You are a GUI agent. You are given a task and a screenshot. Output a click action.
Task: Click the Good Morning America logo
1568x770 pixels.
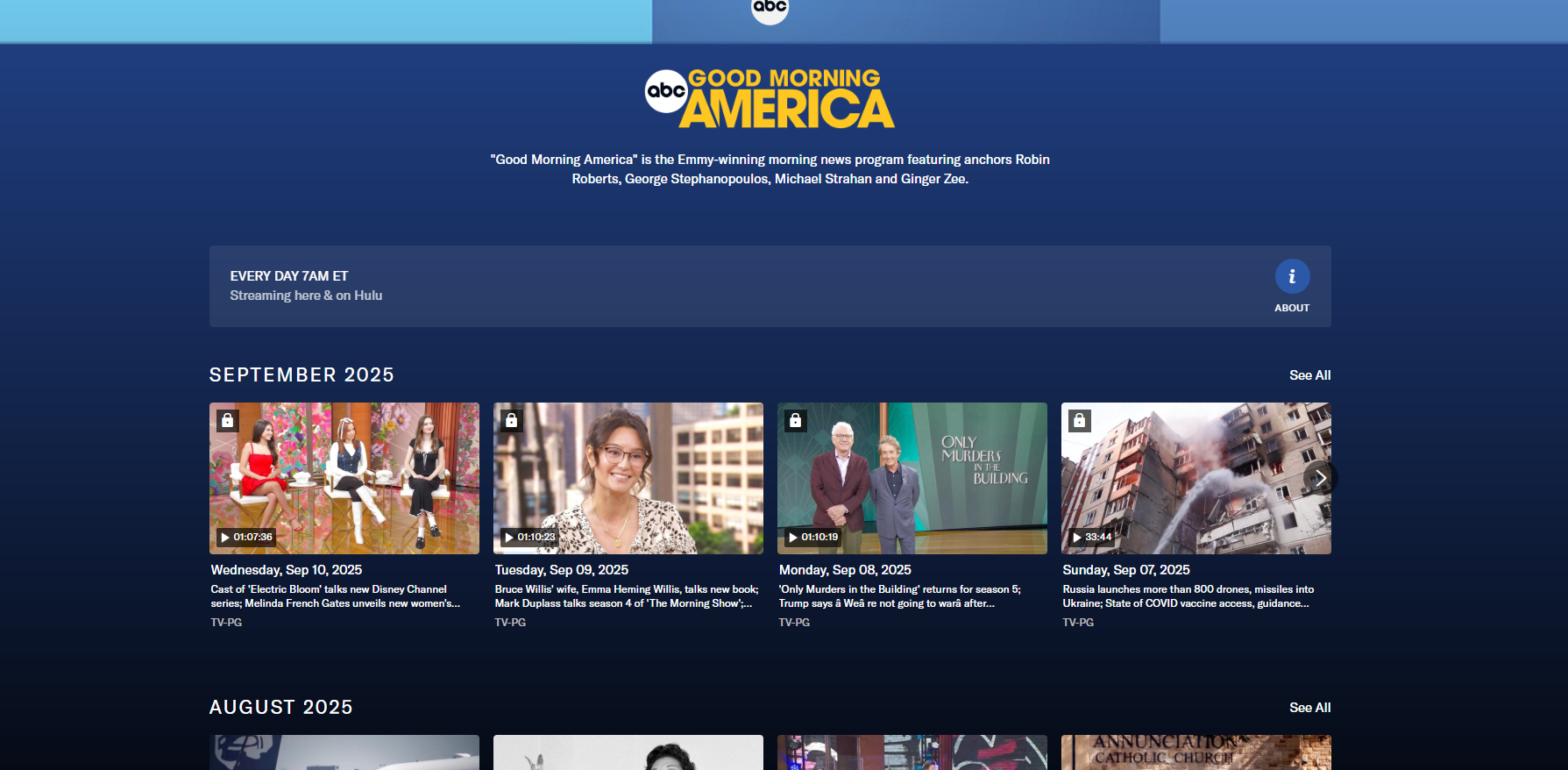770,98
